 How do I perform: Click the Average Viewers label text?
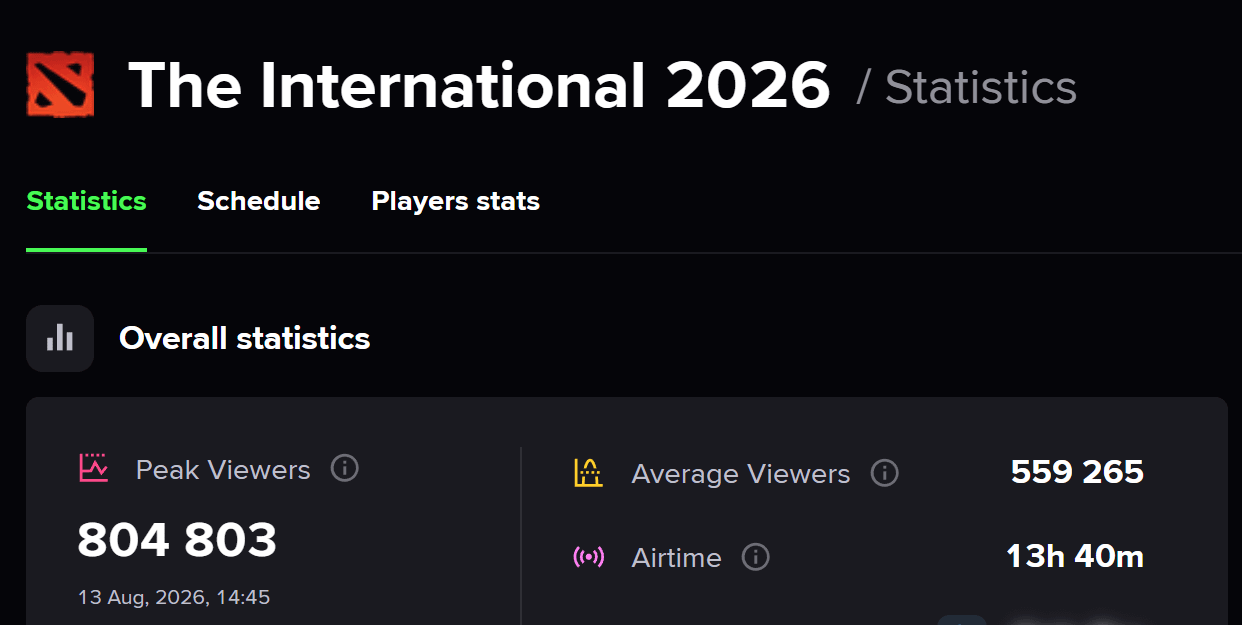coord(741,474)
